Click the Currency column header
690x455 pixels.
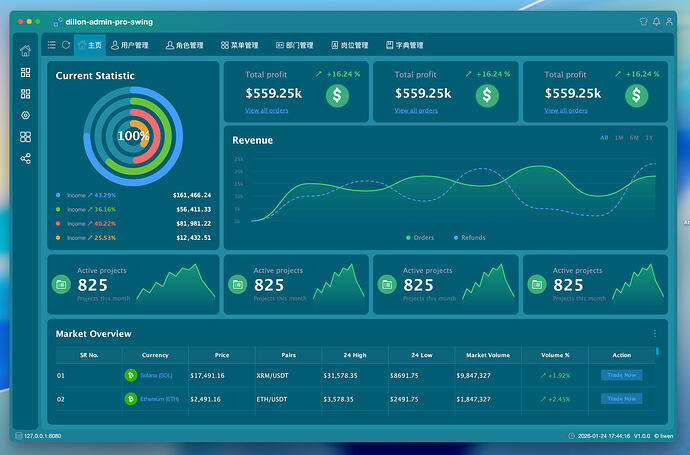pos(155,355)
